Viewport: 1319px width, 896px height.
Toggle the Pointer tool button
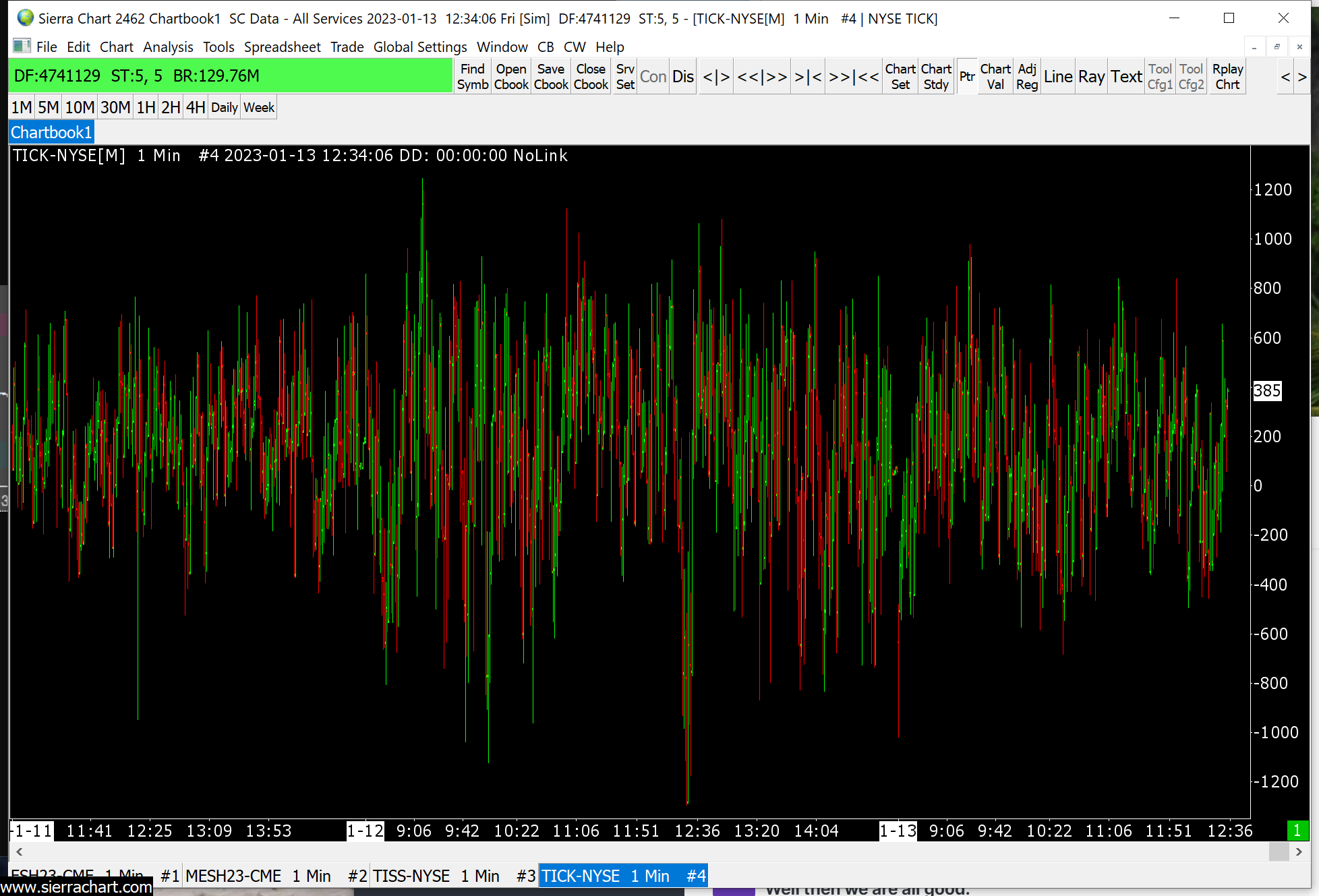[x=966, y=76]
